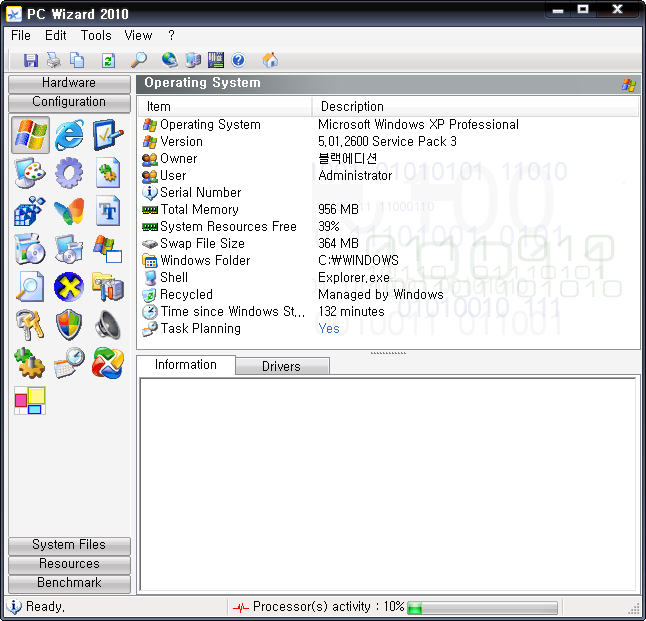Click the globe web update icon
Viewport: 646px width, 621px height.
[x=170, y=61]
